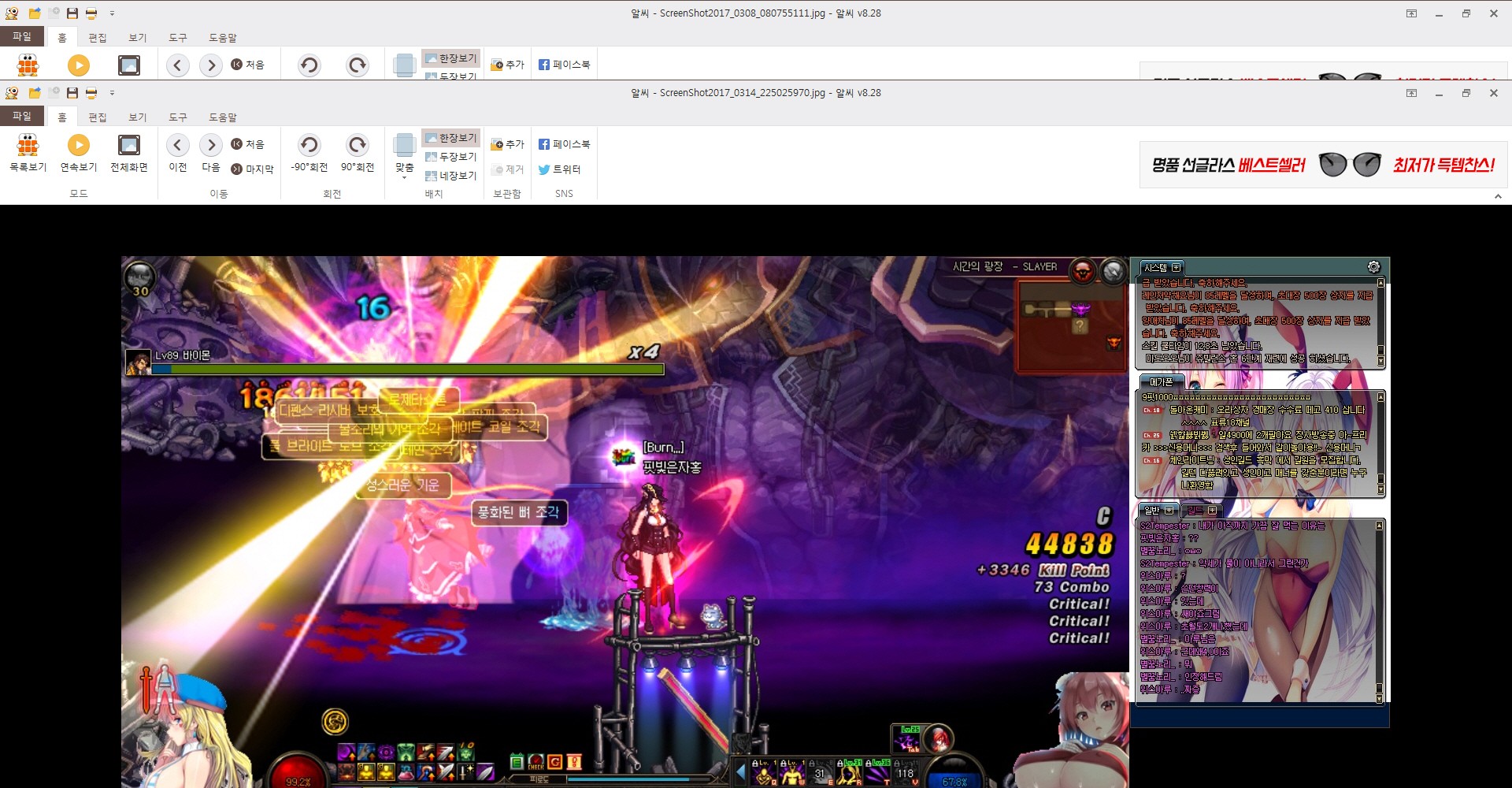
Task: Click the ALSee app icon in the 0308 title bar
Action: (12, 13)
